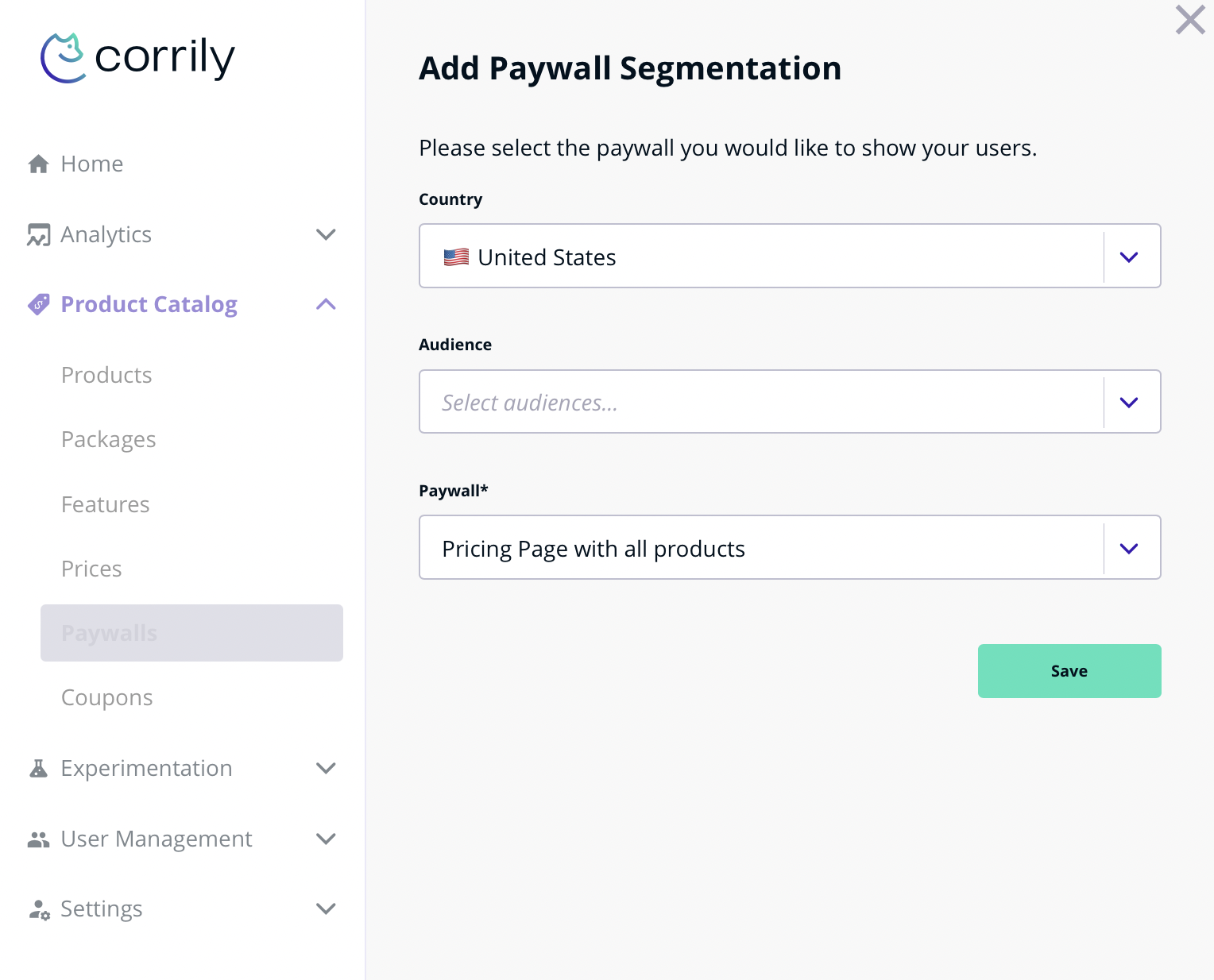Expand the Analytics menu chevron

click(326, 234)
